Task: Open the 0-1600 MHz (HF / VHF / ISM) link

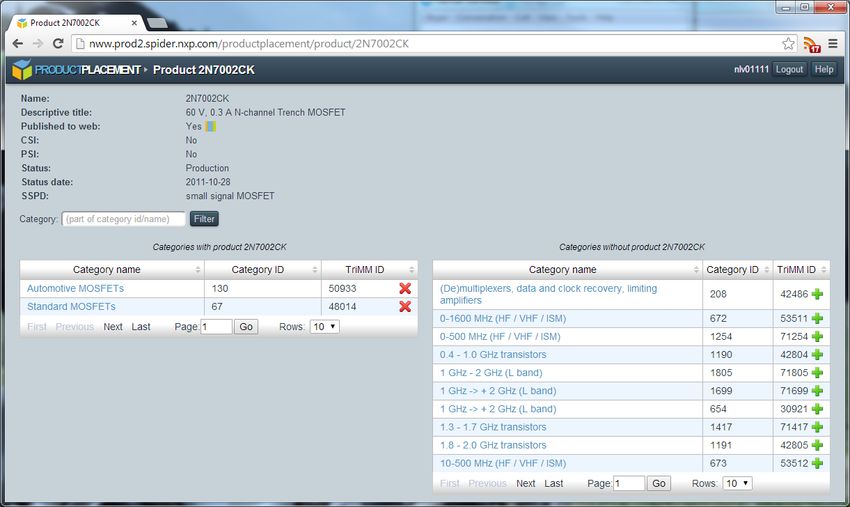Action: pyautogui.click(x=503, y=318)
